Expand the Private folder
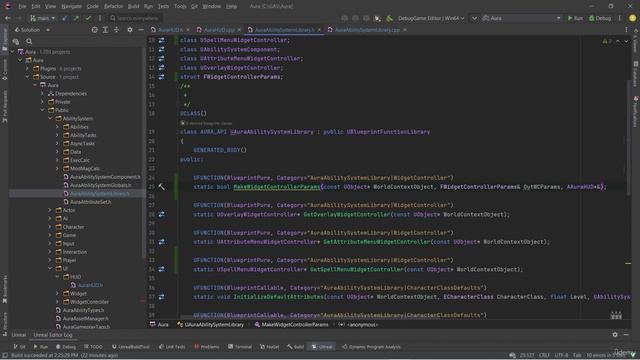This screenshot has width=640, height=360. pyautogui.click(x=42, y=102)
